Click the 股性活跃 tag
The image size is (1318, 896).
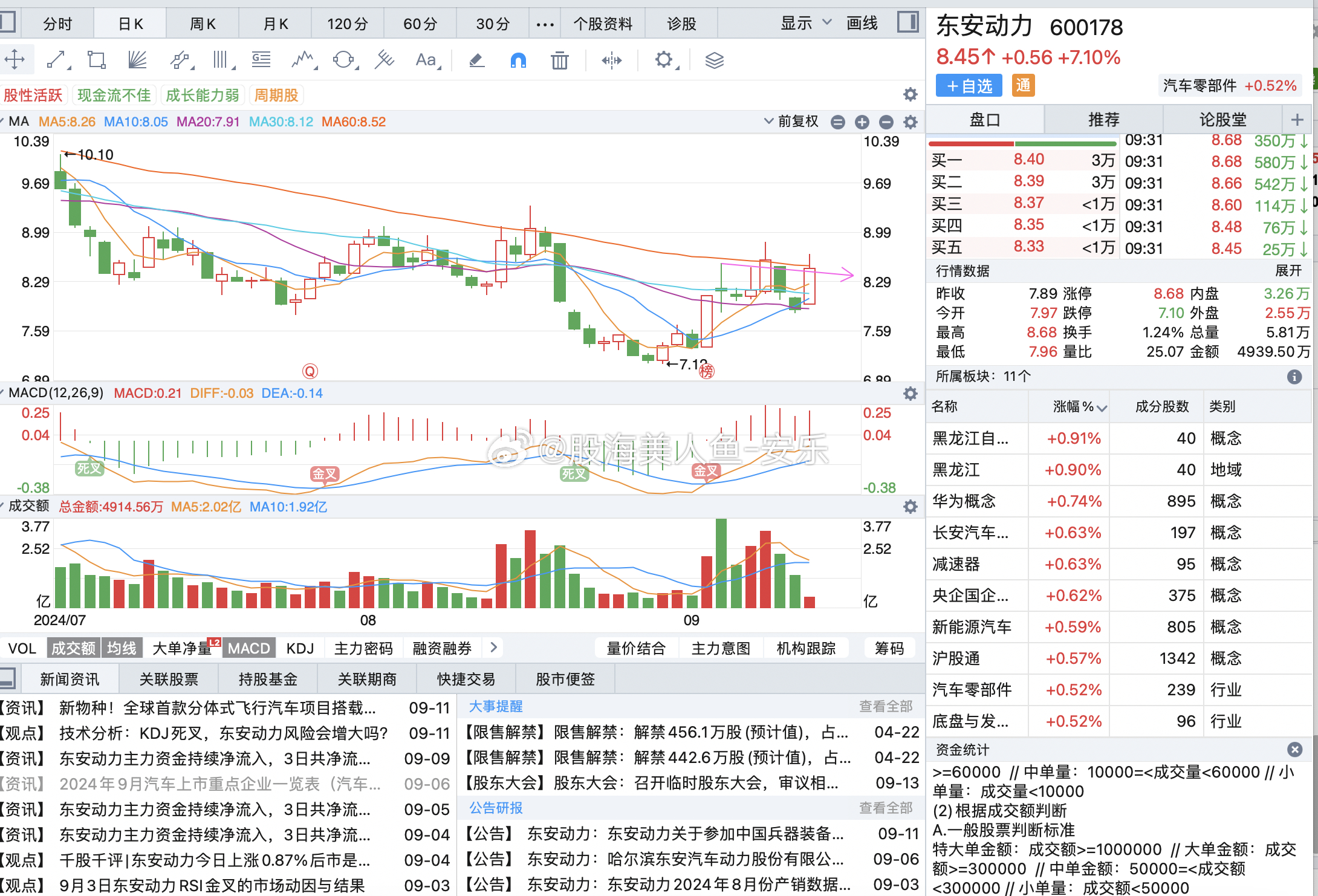click(x=33, y=95)
